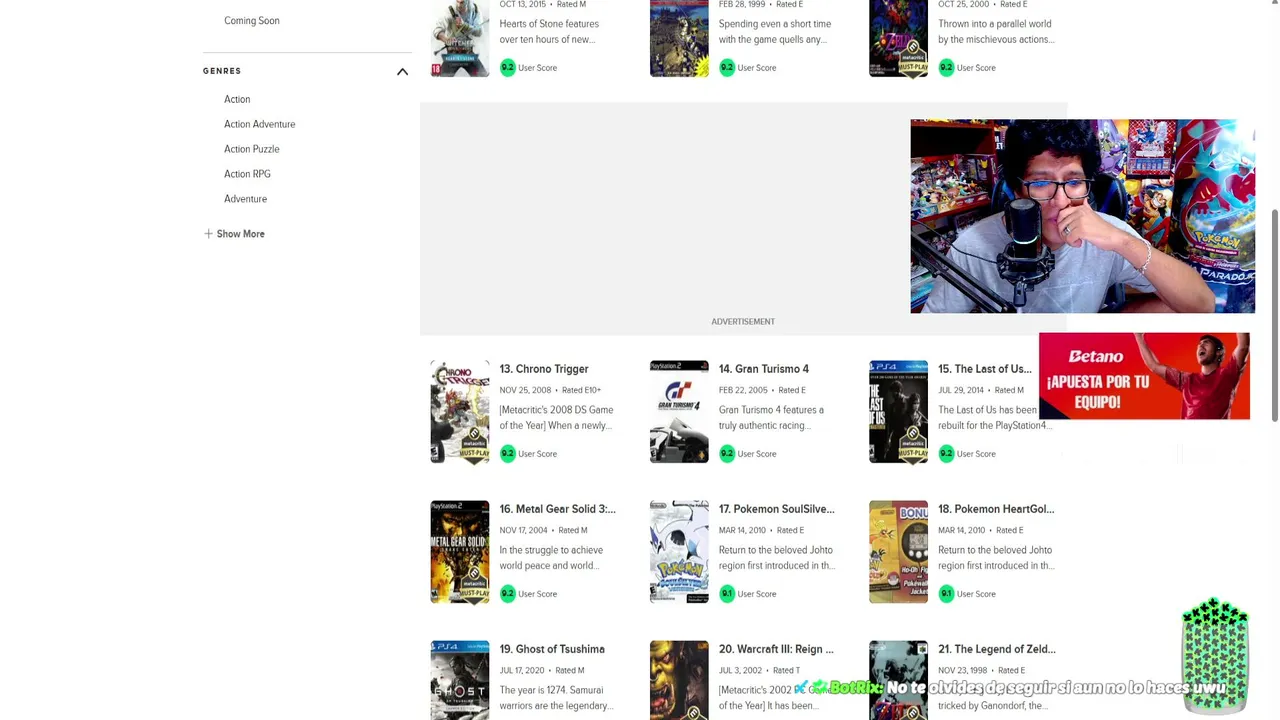
Task: Click the "NOV 17, 2004" release date text
Action: coord(523,530)
